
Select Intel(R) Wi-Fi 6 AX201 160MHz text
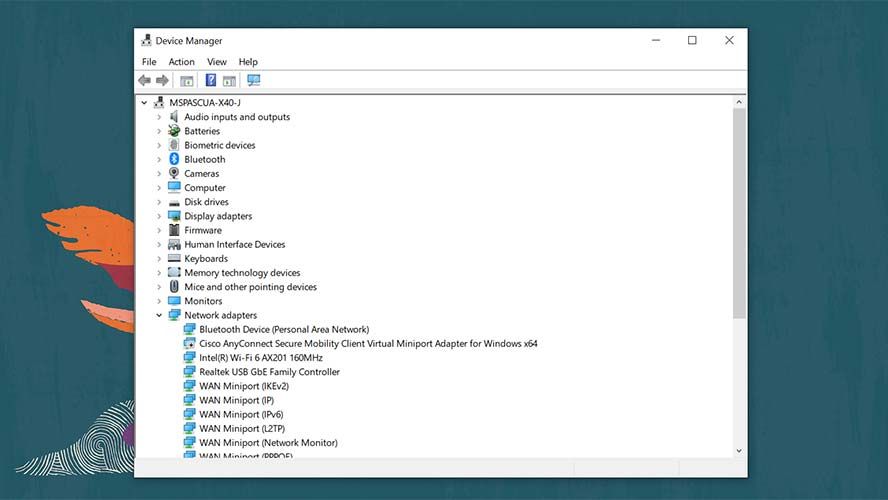point(261,357)
